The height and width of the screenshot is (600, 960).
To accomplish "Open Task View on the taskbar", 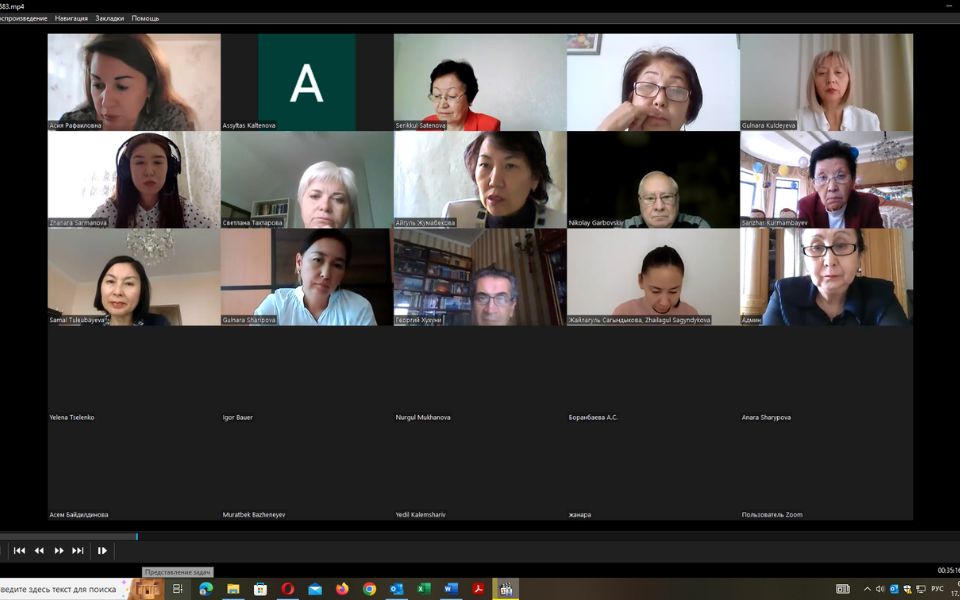I will 178,589.
